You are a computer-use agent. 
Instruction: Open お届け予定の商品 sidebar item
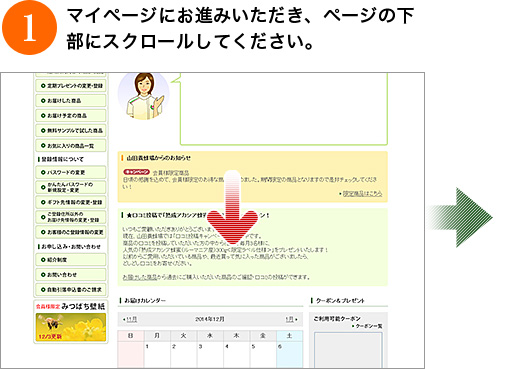pyautogui.click(x=71, y=116)
